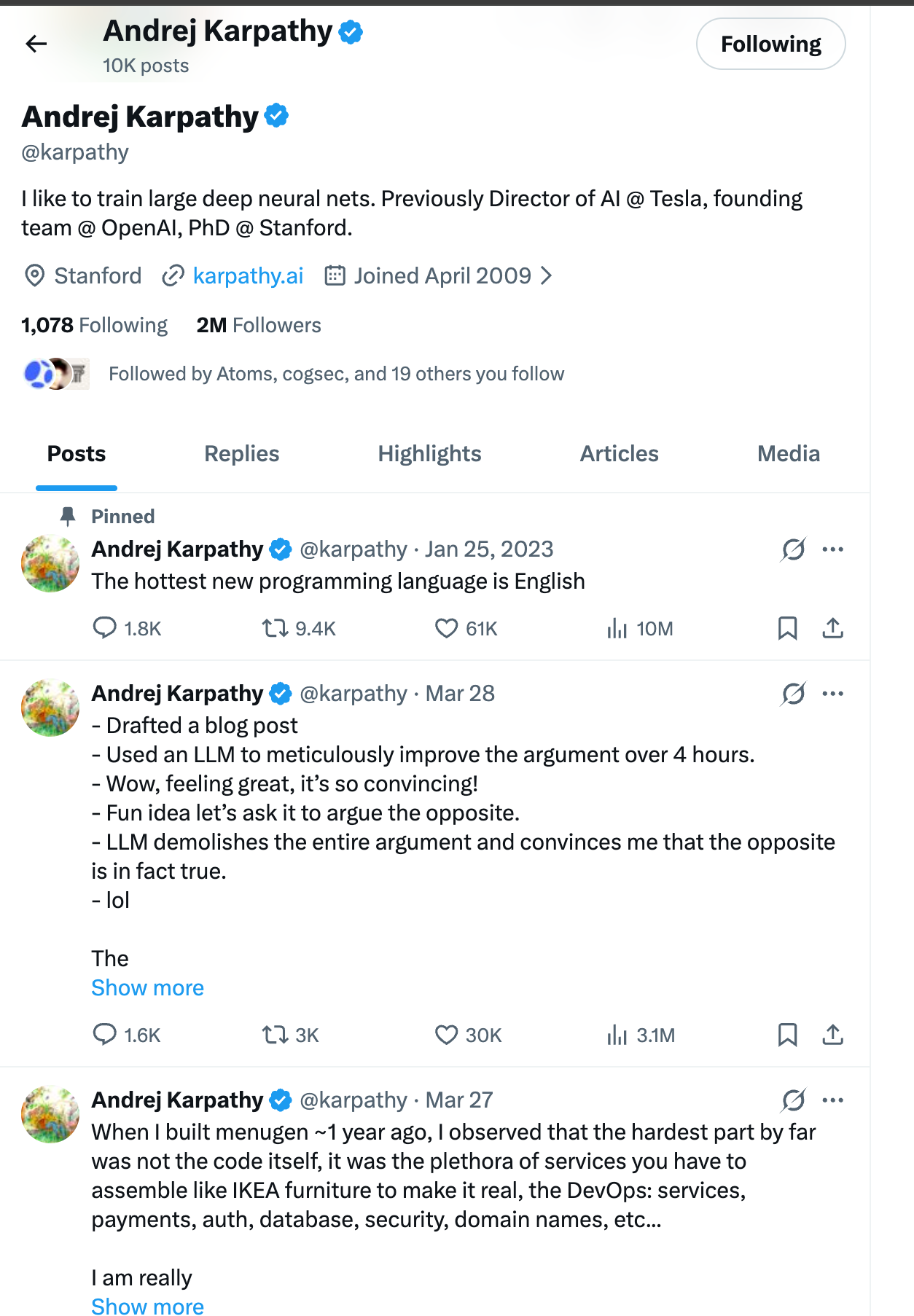Click the back arrow icon

pyautogui.click(x=36, y=44)
